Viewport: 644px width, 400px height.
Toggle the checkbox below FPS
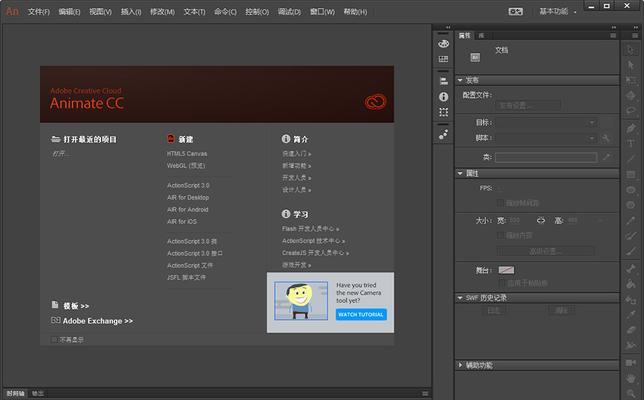click(x=500, y=203)
